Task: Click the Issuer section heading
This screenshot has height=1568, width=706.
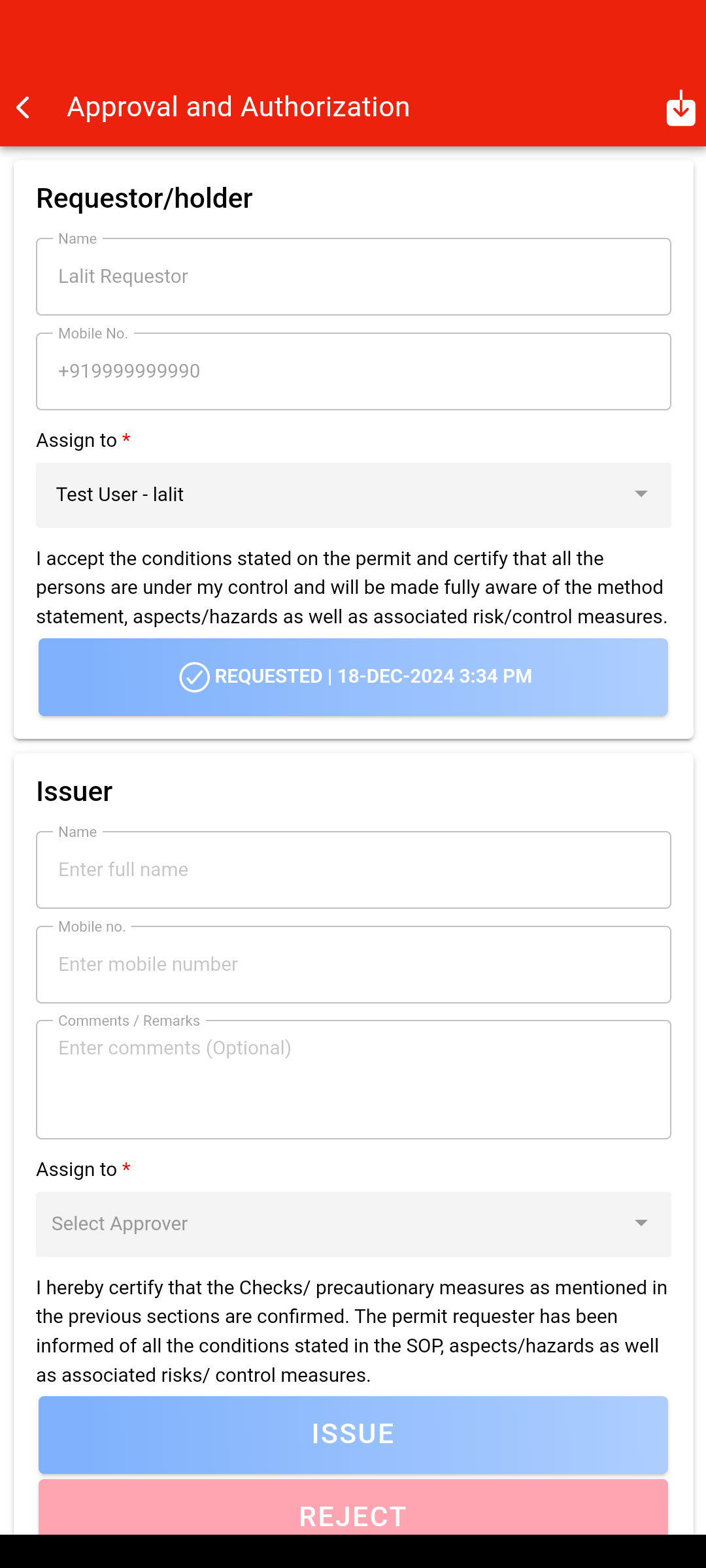Action: (x=75, y=792)
